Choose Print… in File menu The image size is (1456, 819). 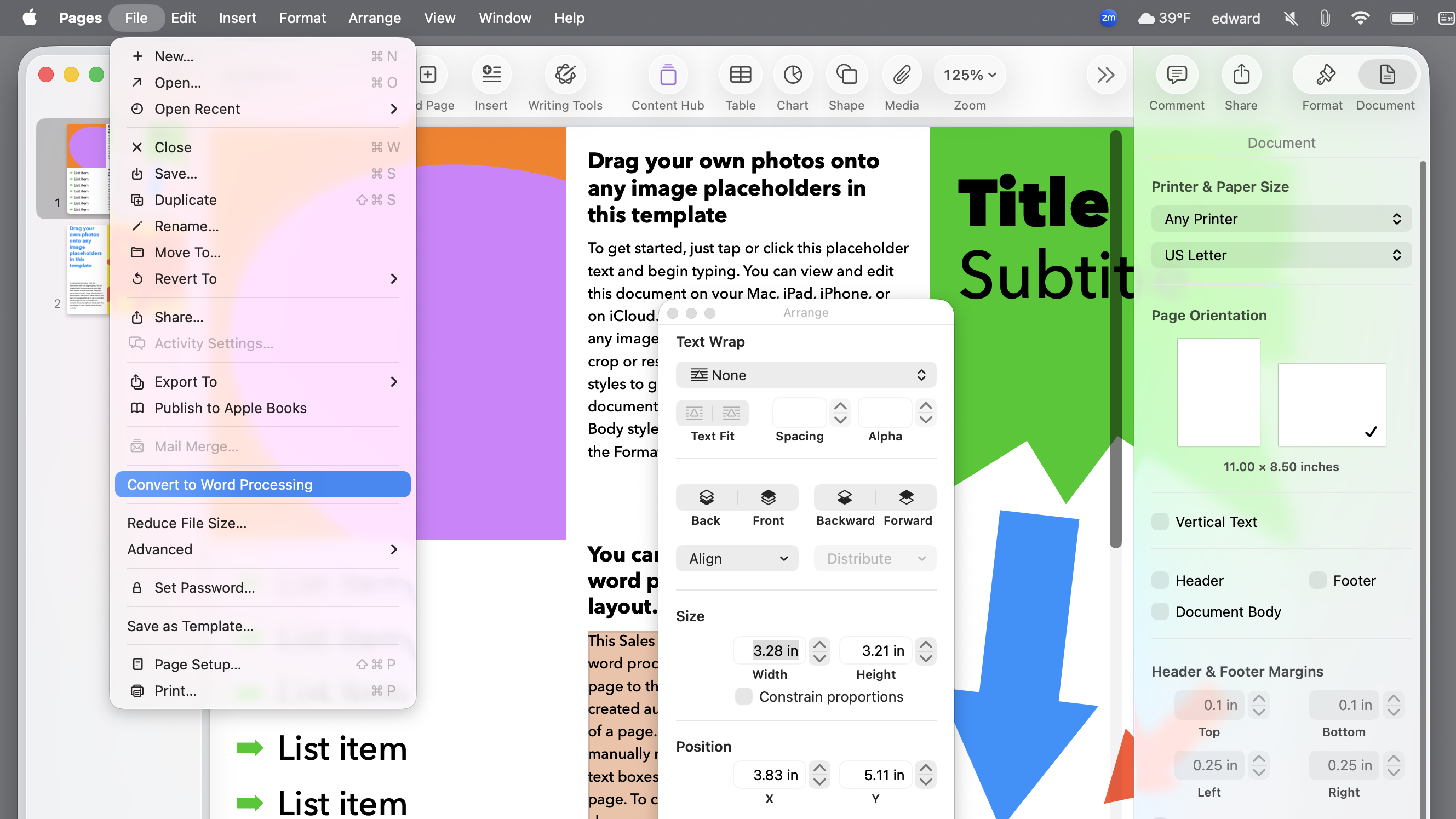tap(263, 691)
